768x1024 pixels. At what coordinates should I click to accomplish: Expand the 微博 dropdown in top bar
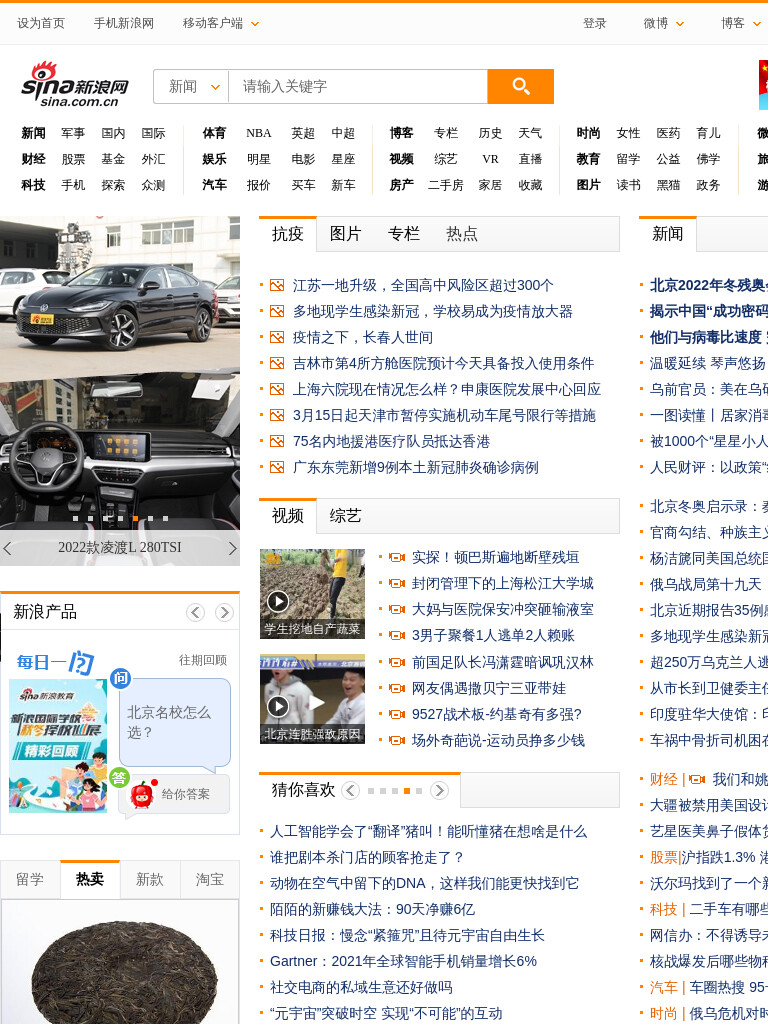pyautogui.click(x=664, y=24)
